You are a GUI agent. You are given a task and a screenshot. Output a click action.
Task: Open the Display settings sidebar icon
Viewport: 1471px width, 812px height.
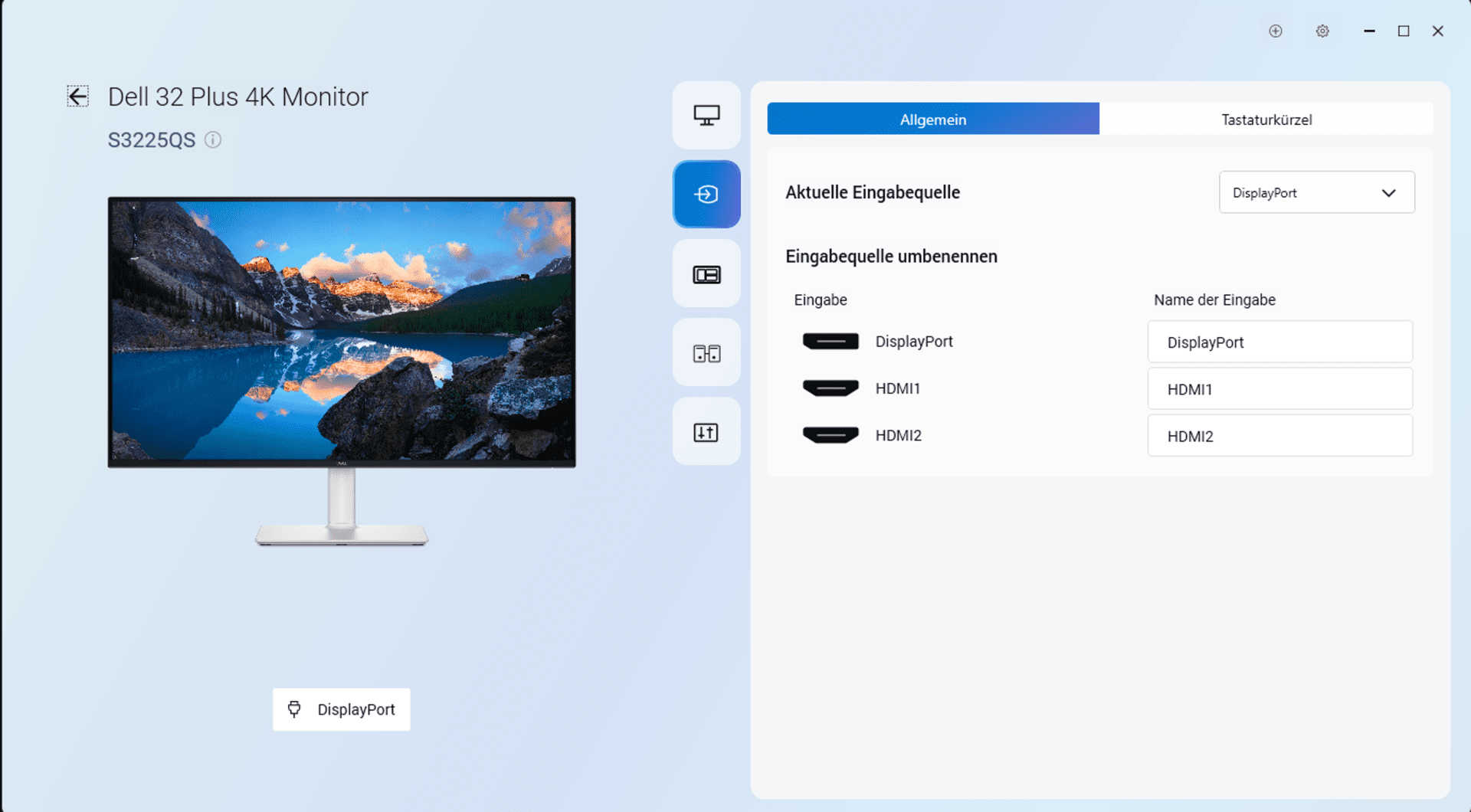point(706,116)
